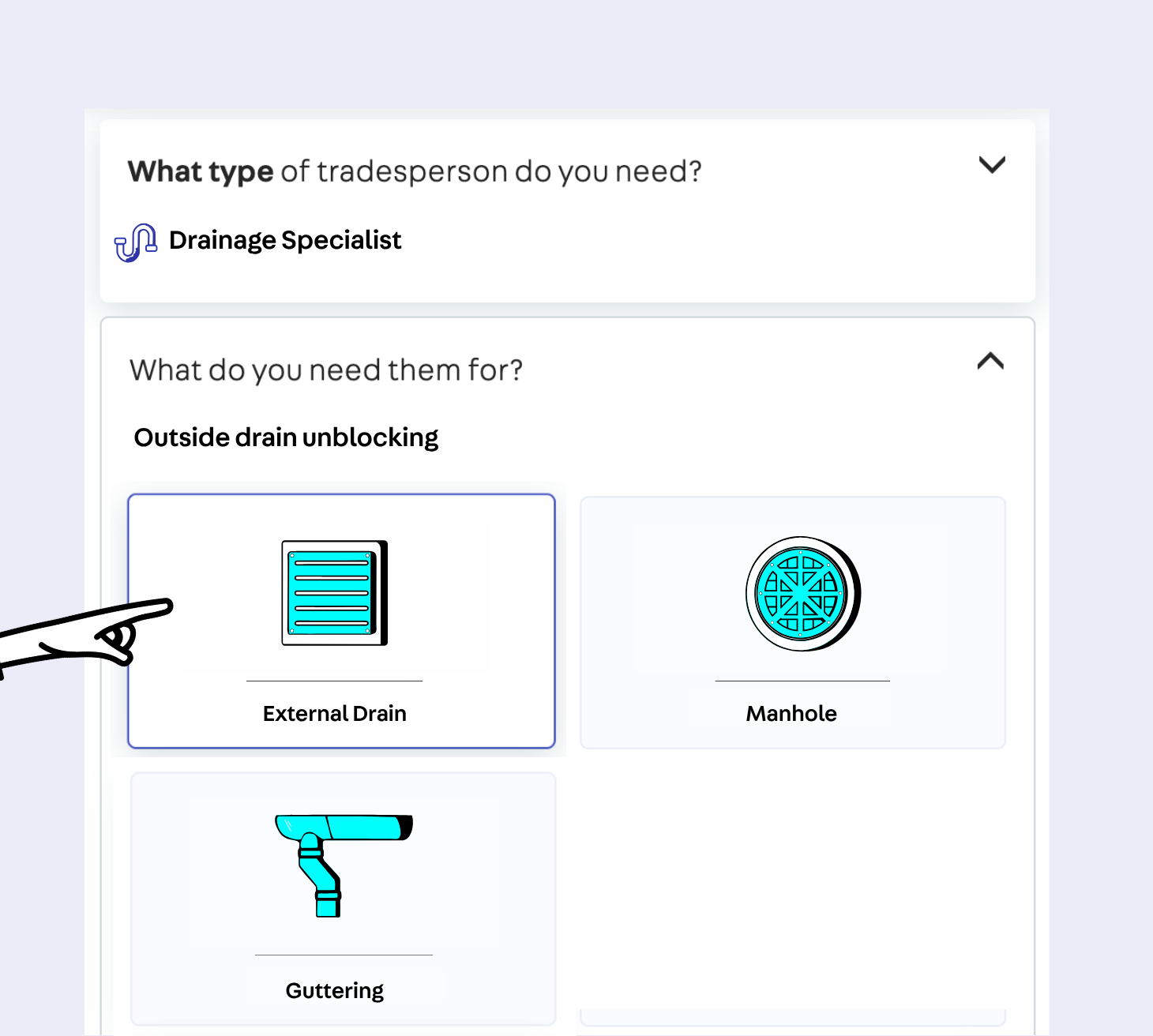Click the External Drain grate icon
The height and width of the screenshot is (1036, 1153).
pyautogui.click(x=335, y=592)
